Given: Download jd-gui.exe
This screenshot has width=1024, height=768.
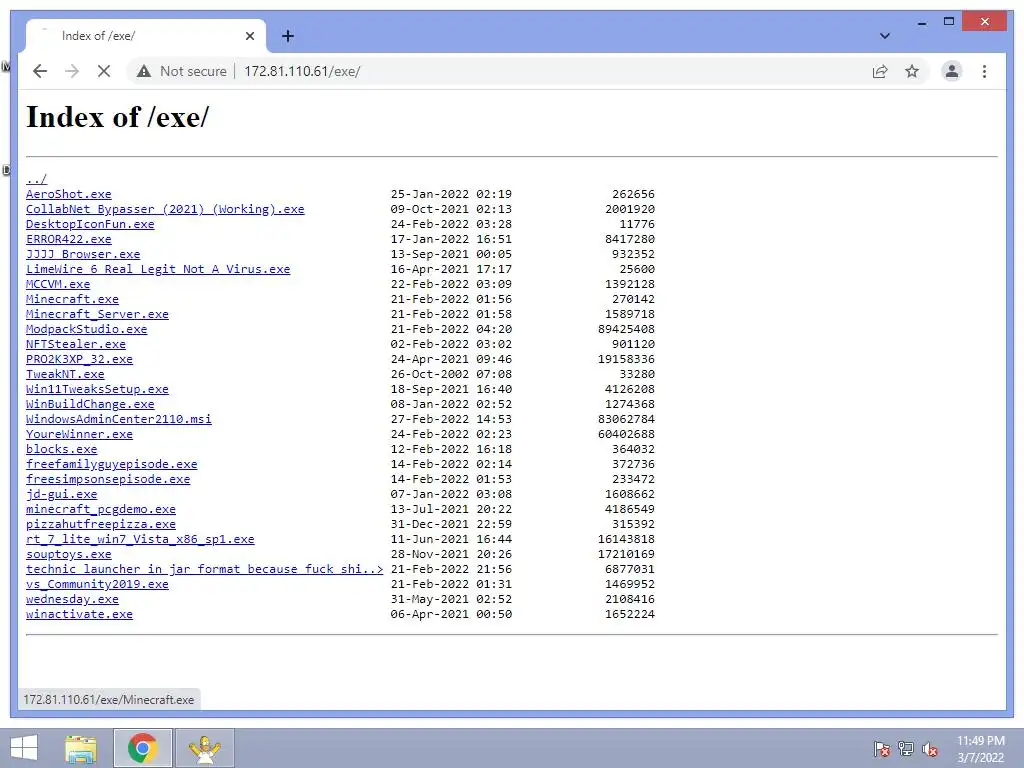Looking at the screenshot, I should coord(61,494).
